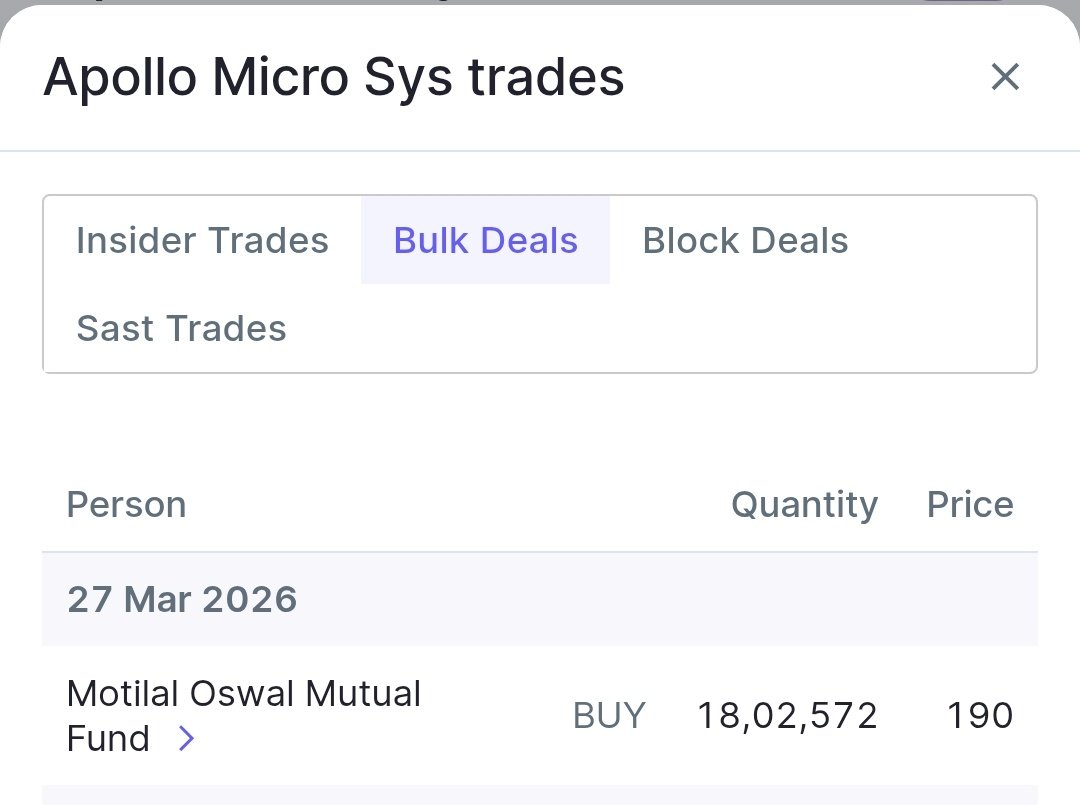Open the Block Deals tab
Viewport: 1080px width, 805px height.
(x=745, y=241)
